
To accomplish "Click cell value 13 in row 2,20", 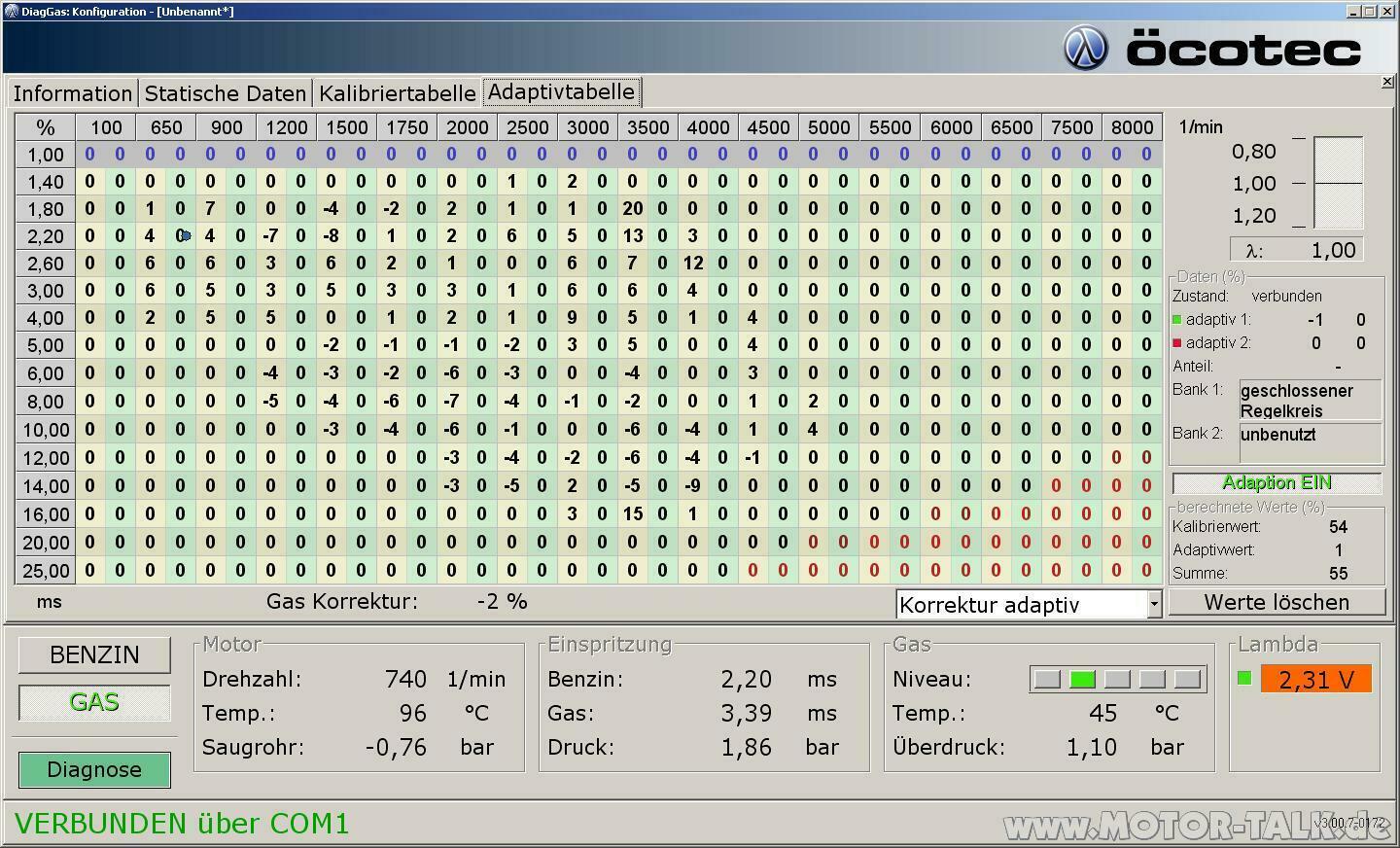I will [633, 235].
